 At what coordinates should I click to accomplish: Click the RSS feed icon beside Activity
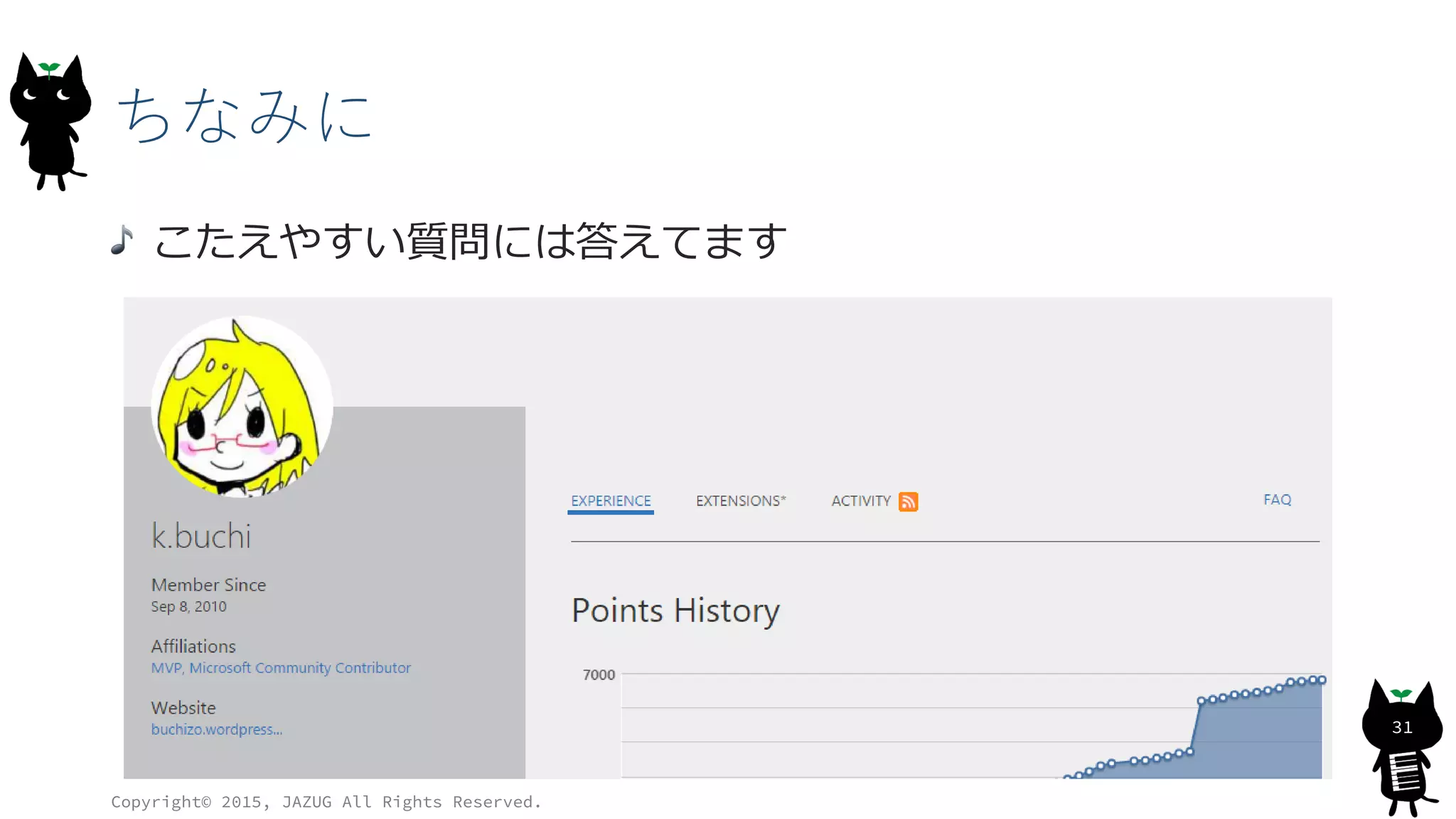point(908,501)
